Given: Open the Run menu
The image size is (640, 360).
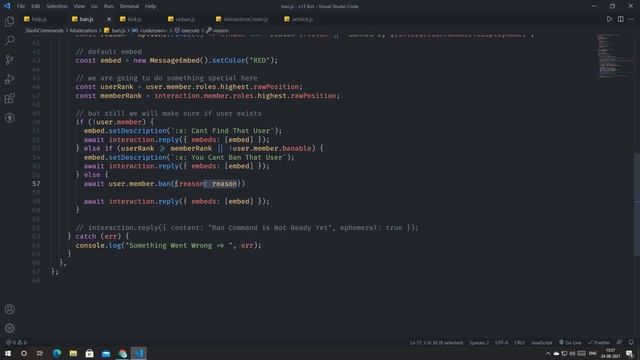Looking at the screenshot, I should click(109, 6).
